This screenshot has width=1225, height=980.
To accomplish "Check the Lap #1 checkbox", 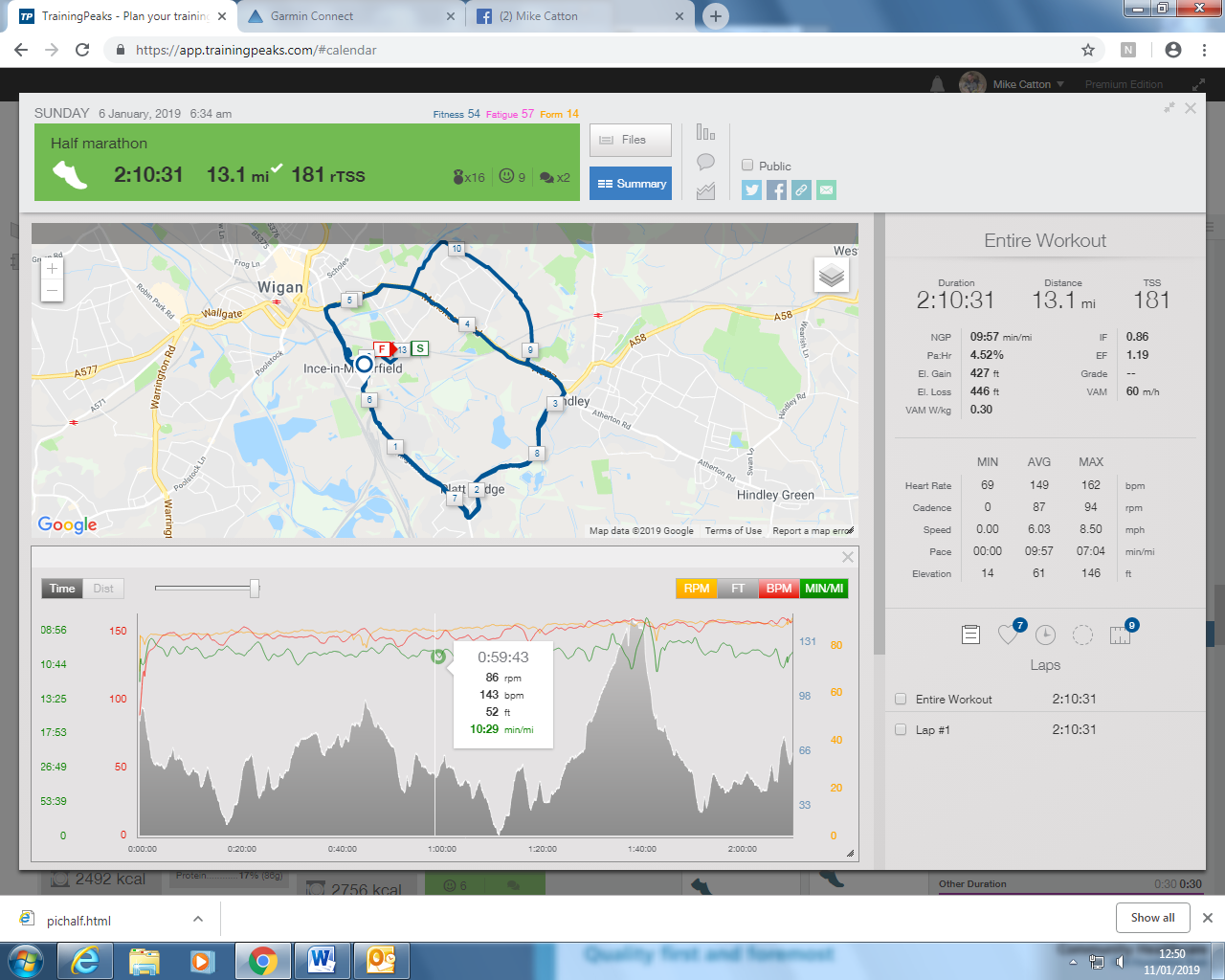I will click(x=901, y=729).
